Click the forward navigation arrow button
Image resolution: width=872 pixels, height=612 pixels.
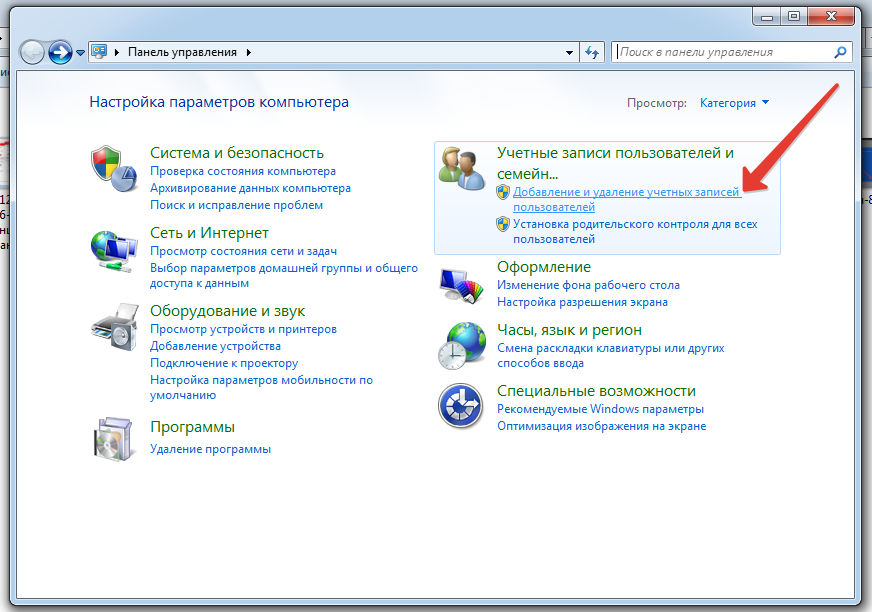(60, 52)
